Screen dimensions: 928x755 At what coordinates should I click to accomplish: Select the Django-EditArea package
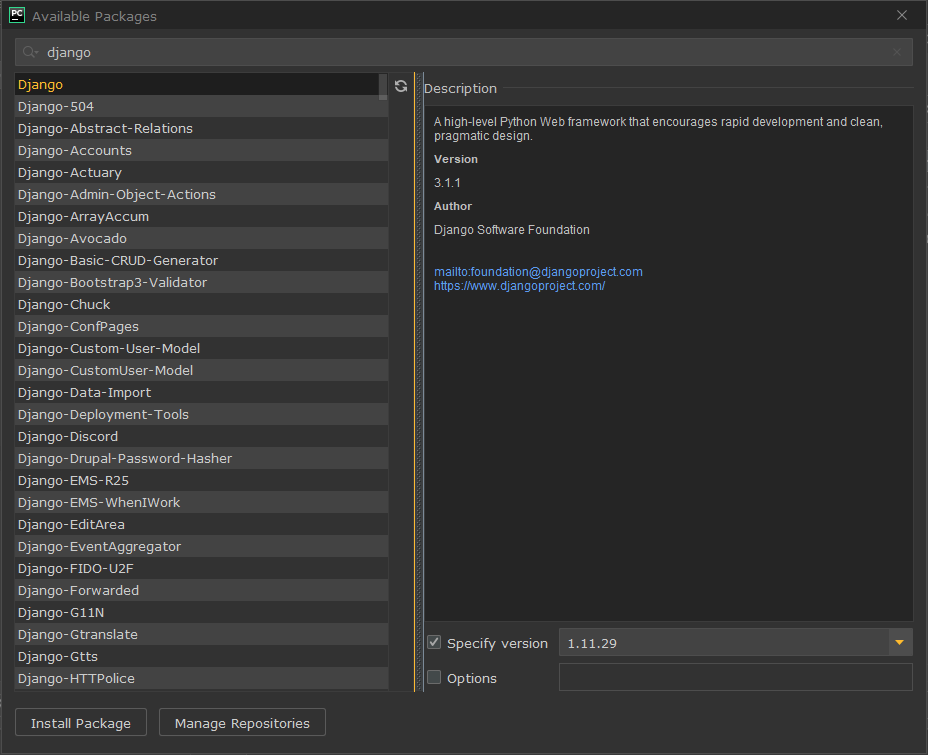click(201, 524)
